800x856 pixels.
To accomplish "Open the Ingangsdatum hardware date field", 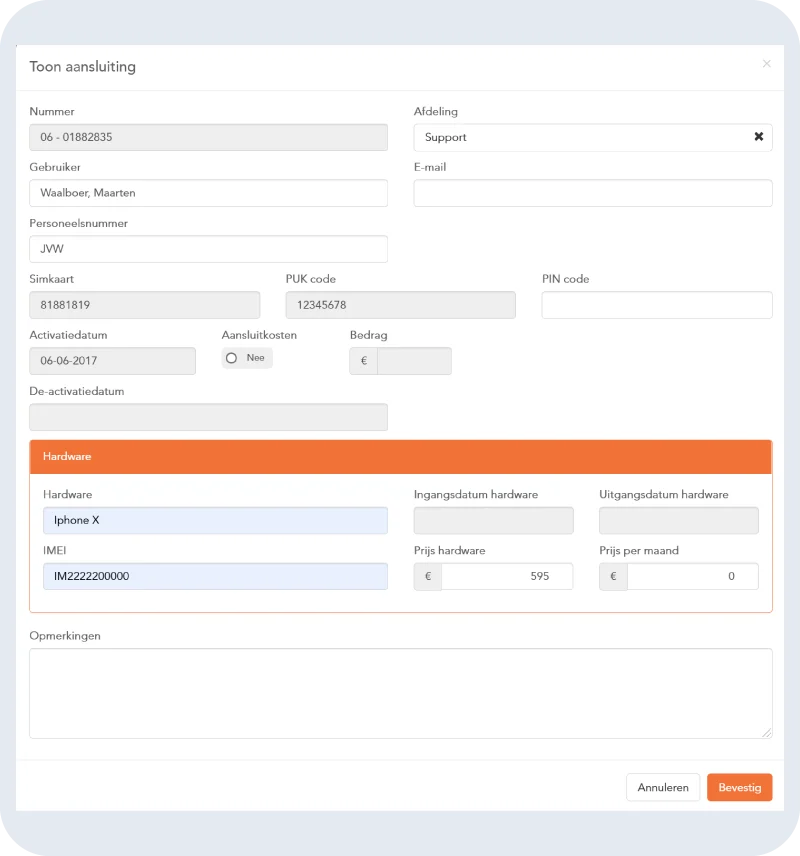I will 494,520.
